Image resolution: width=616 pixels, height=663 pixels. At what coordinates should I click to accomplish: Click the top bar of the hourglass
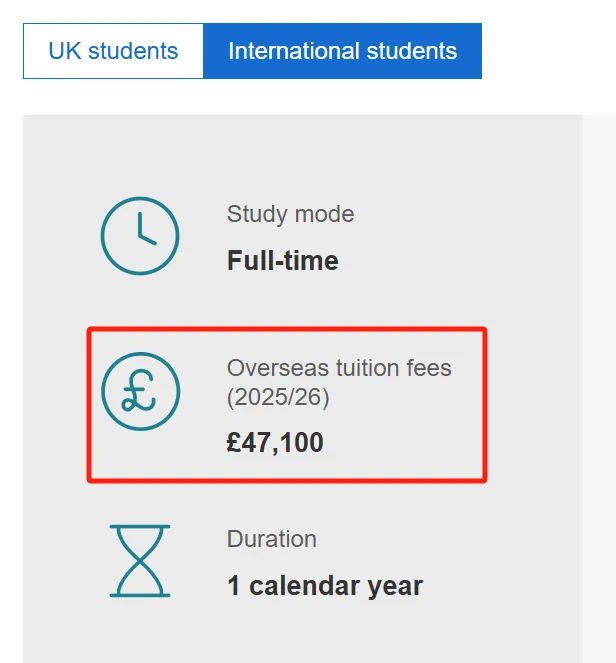(139, 528)
